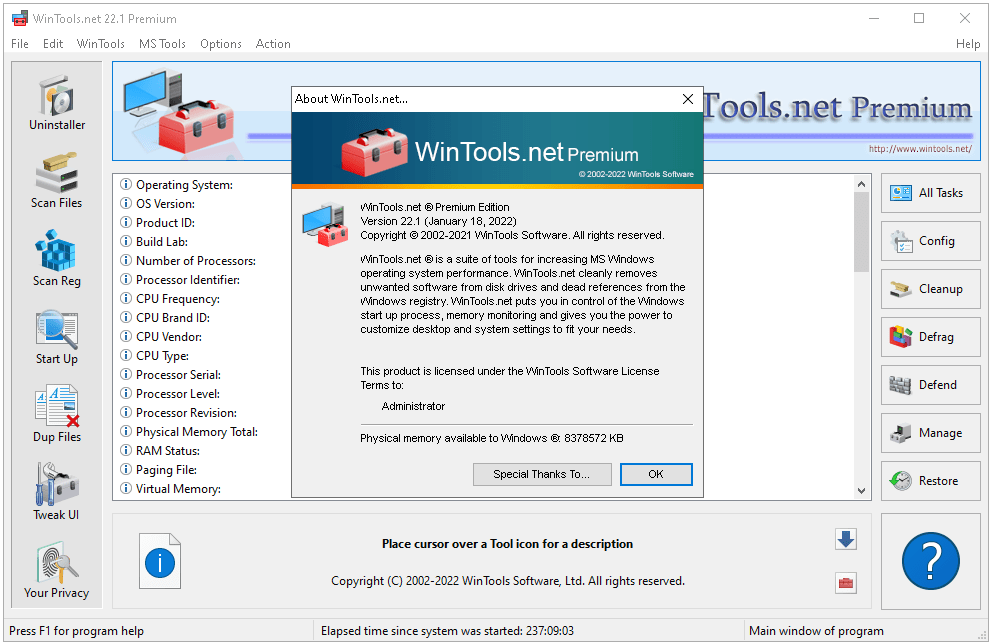Viewport: 991px width, 644px height.
Task: Select the Product ID row
Action: coord(158,222)
